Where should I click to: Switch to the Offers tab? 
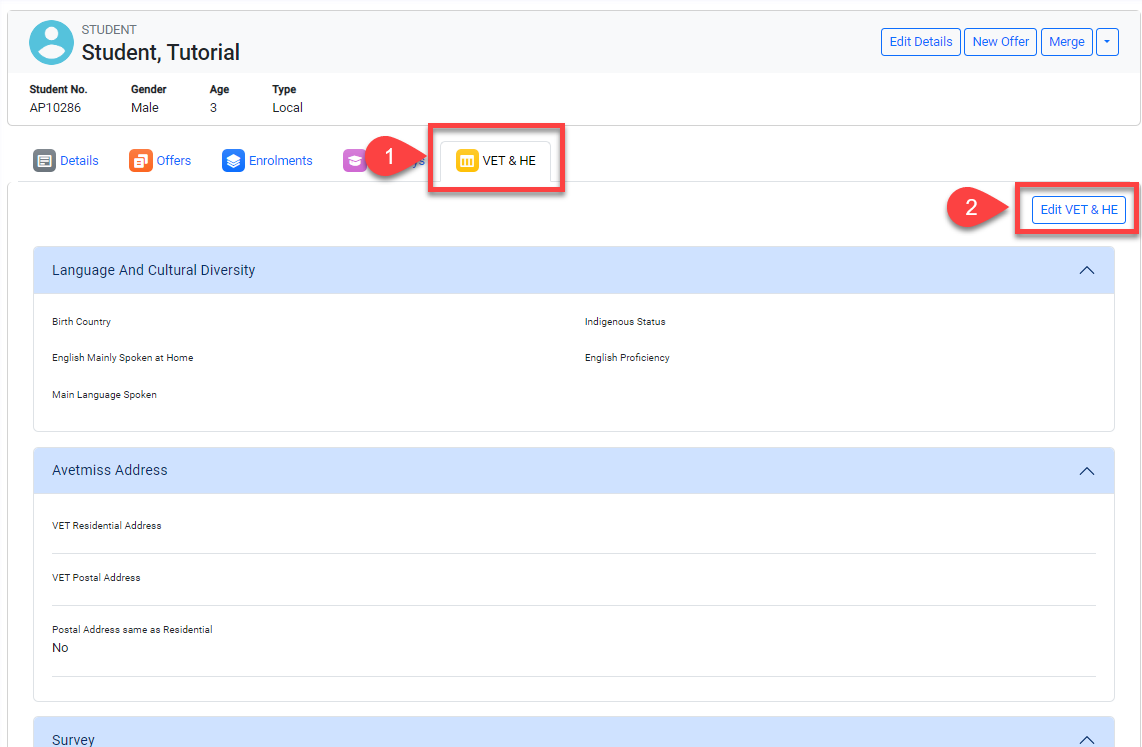(x=173, y=161)
